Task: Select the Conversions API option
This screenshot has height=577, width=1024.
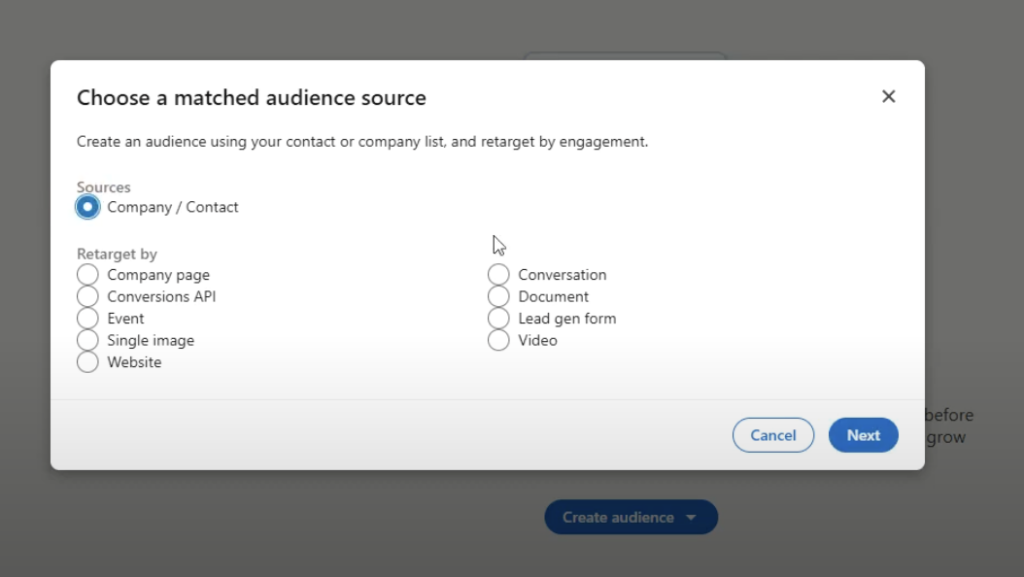Action: click(87, 296)
